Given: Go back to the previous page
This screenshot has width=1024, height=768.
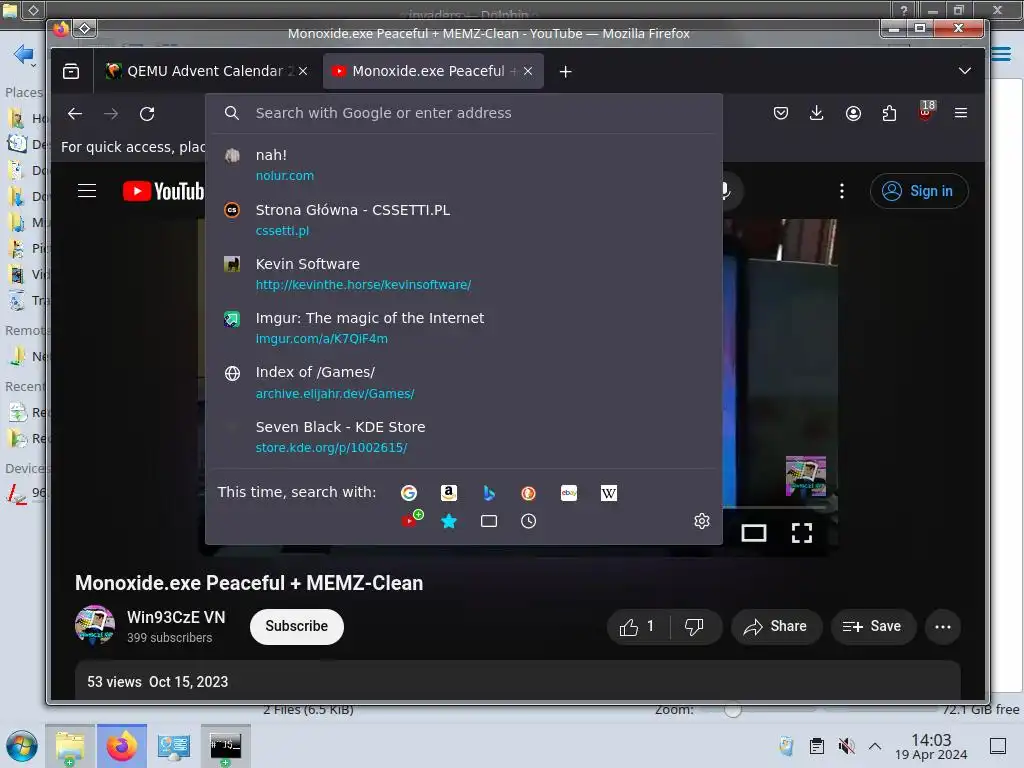Looking at the screenshot, I should [75, 114].
